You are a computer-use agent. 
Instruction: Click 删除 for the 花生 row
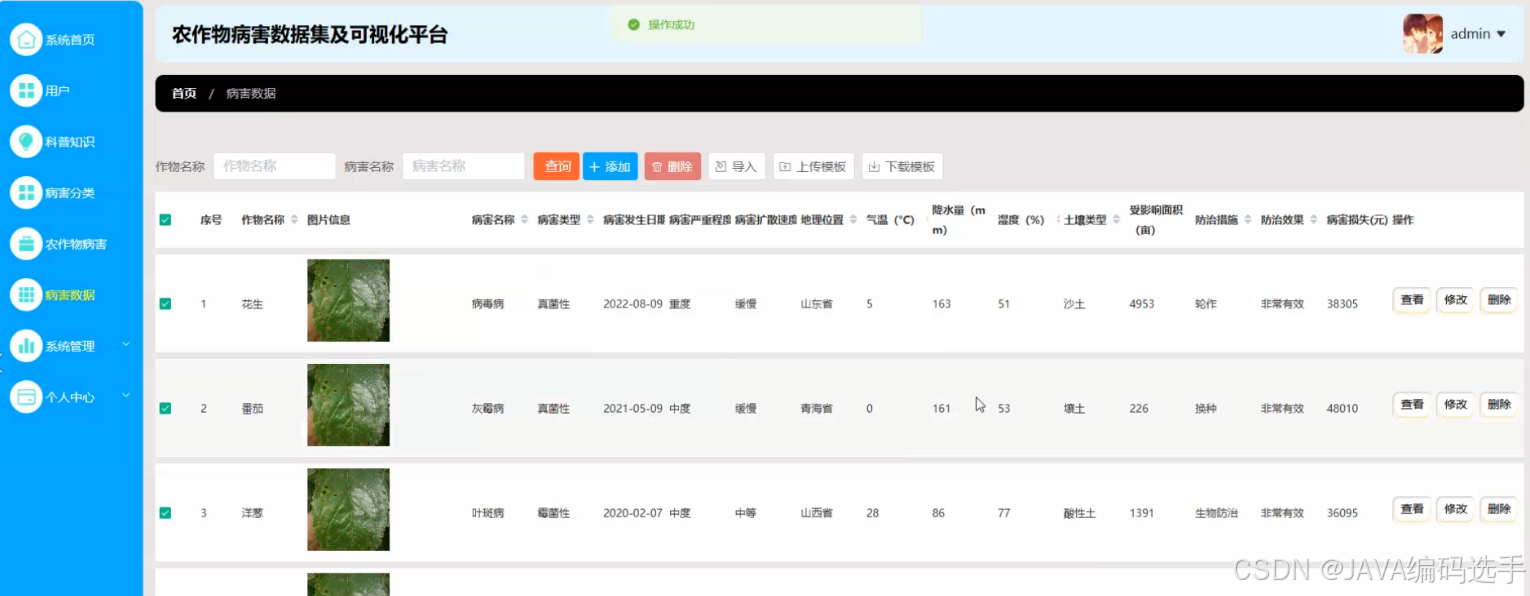[1499, 300]
